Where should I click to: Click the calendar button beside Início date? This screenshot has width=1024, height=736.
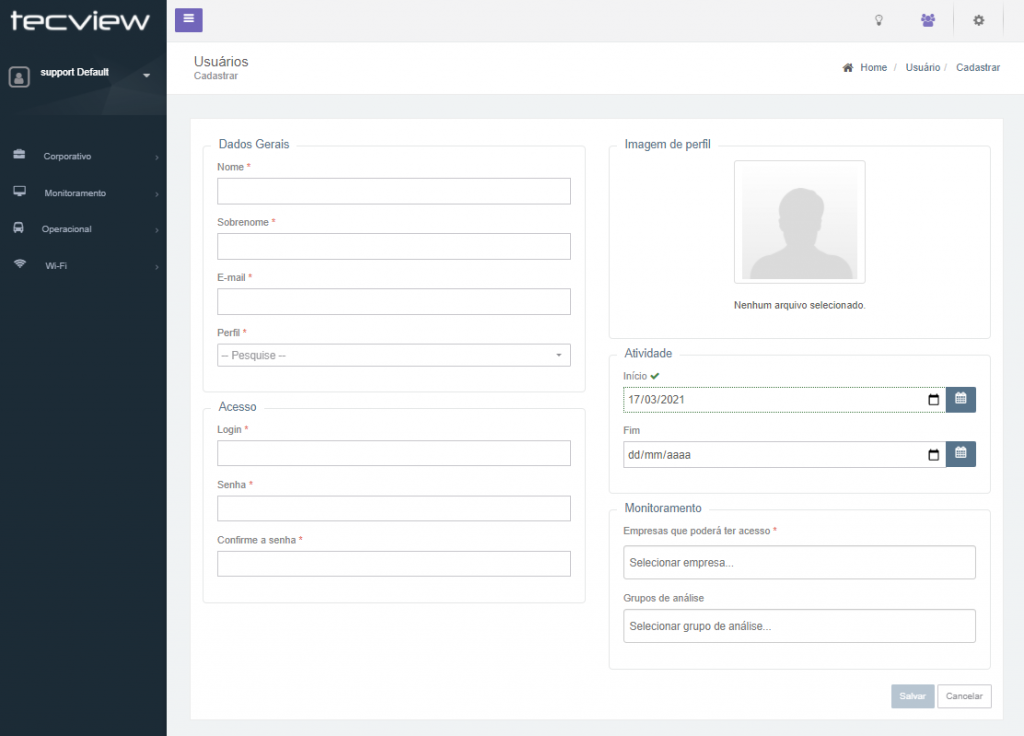pyautogui.click(x=960, y=399)
